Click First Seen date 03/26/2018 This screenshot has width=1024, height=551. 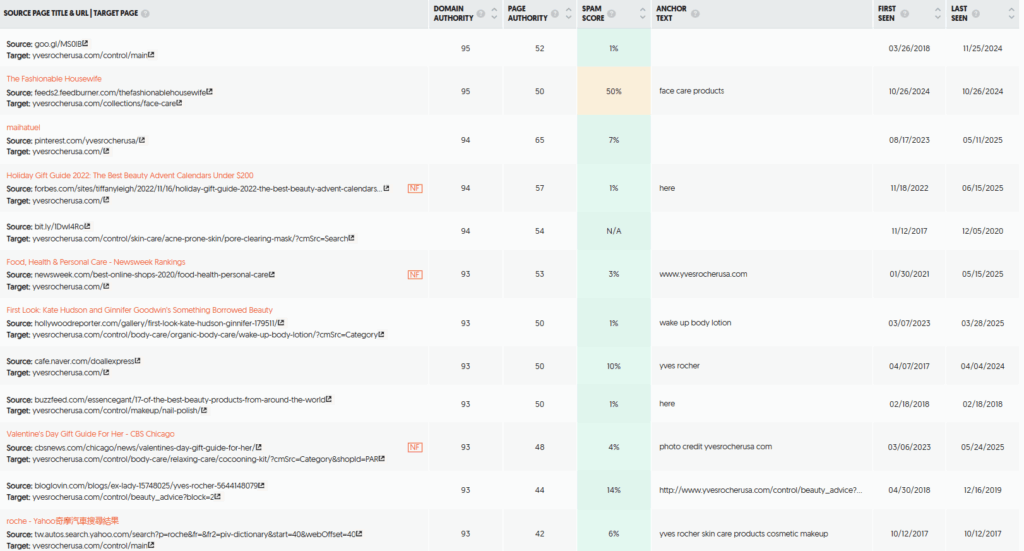point(909,48)
